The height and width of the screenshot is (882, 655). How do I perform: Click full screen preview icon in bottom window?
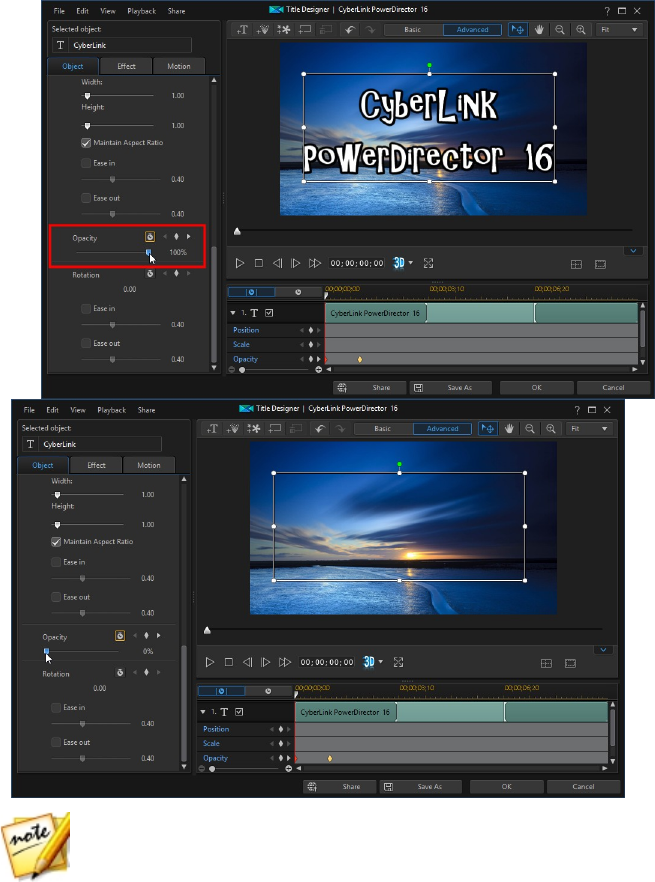coord(398,662)
